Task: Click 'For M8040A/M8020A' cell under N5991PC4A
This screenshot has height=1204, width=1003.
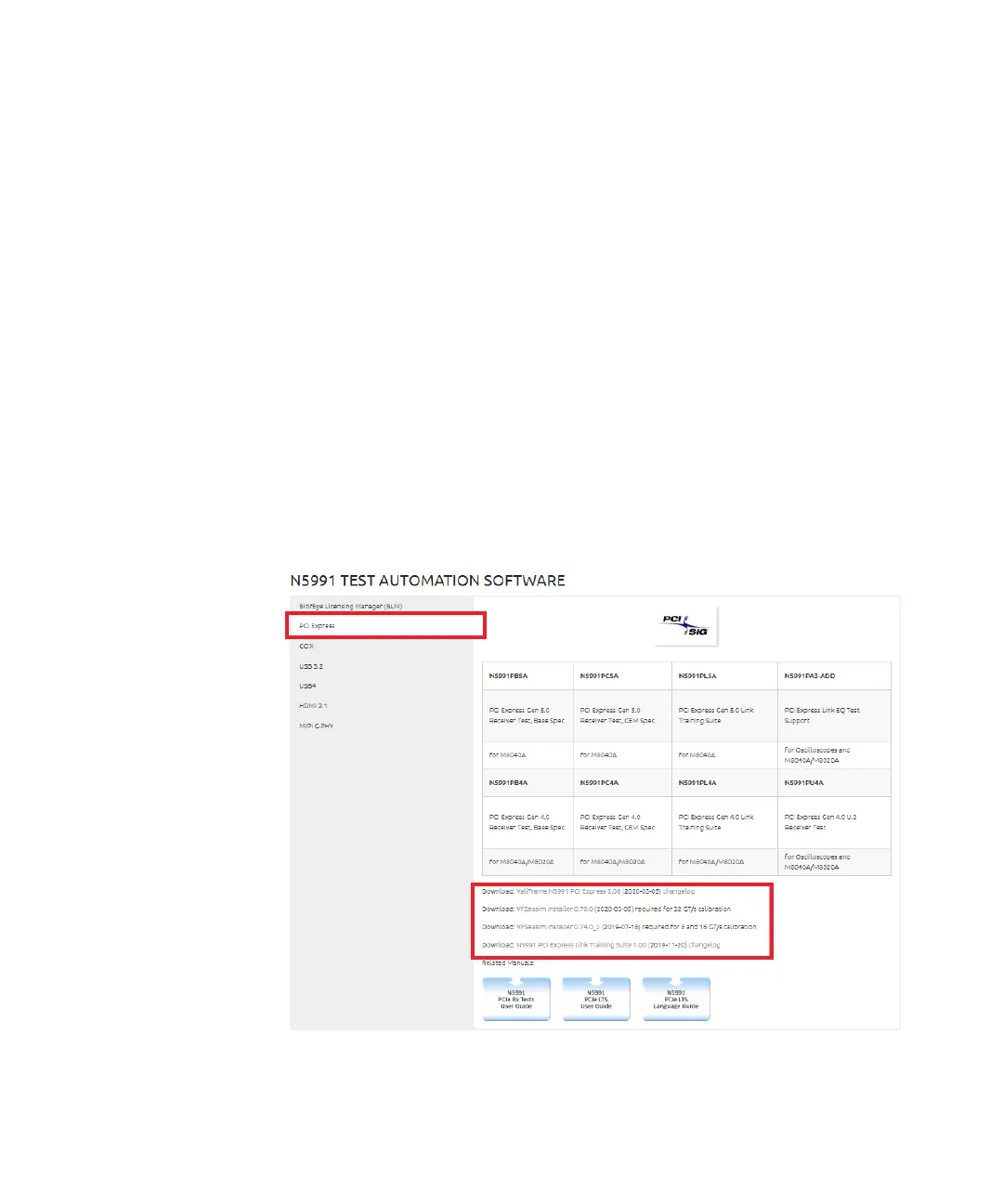Action: click(x=622, y=862)
